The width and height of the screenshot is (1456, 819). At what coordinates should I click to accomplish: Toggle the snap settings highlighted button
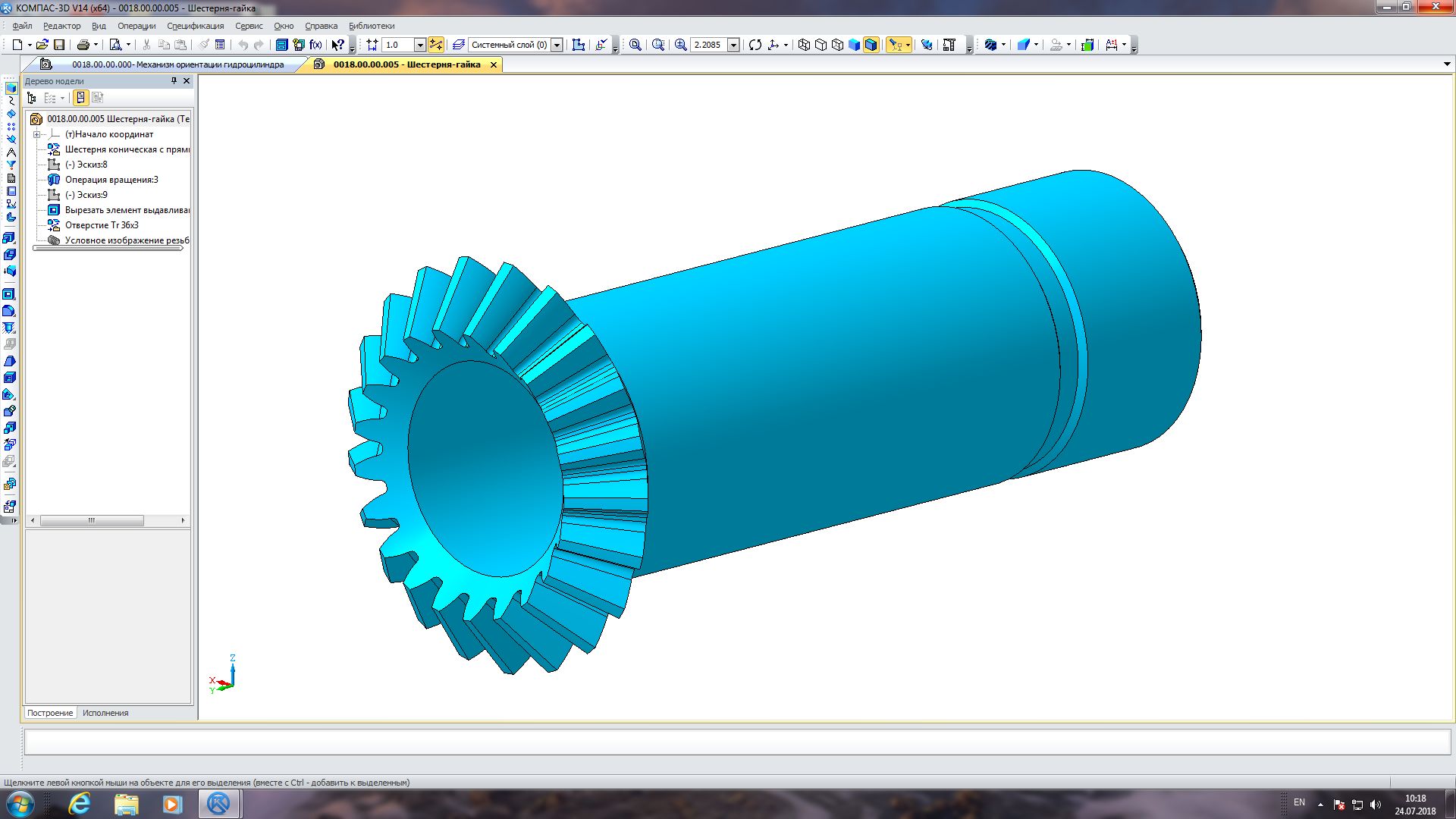pyautogui.click(x=435, y=45)
